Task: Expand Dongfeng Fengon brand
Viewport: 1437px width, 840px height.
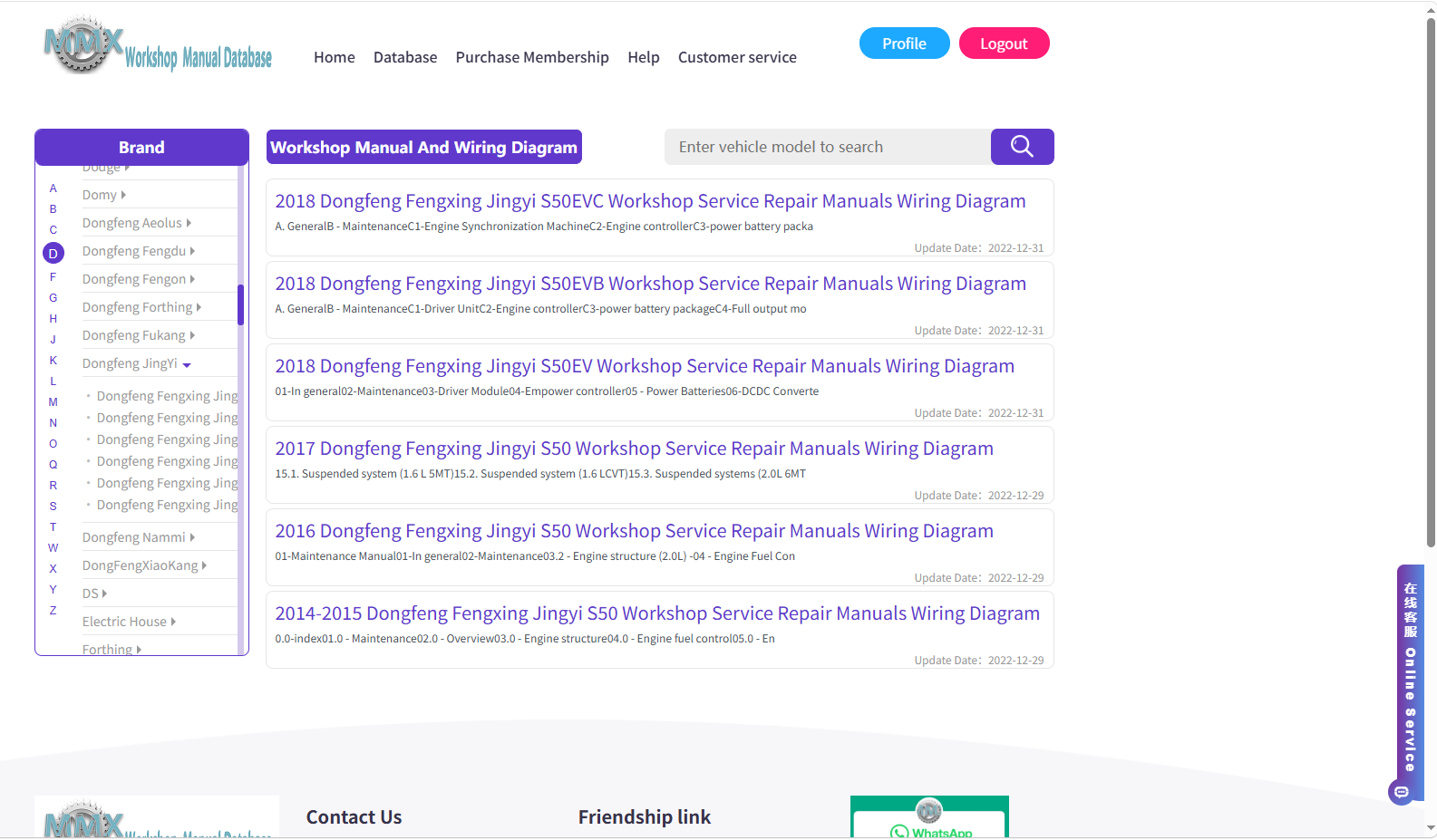Action: pos(139,279)
